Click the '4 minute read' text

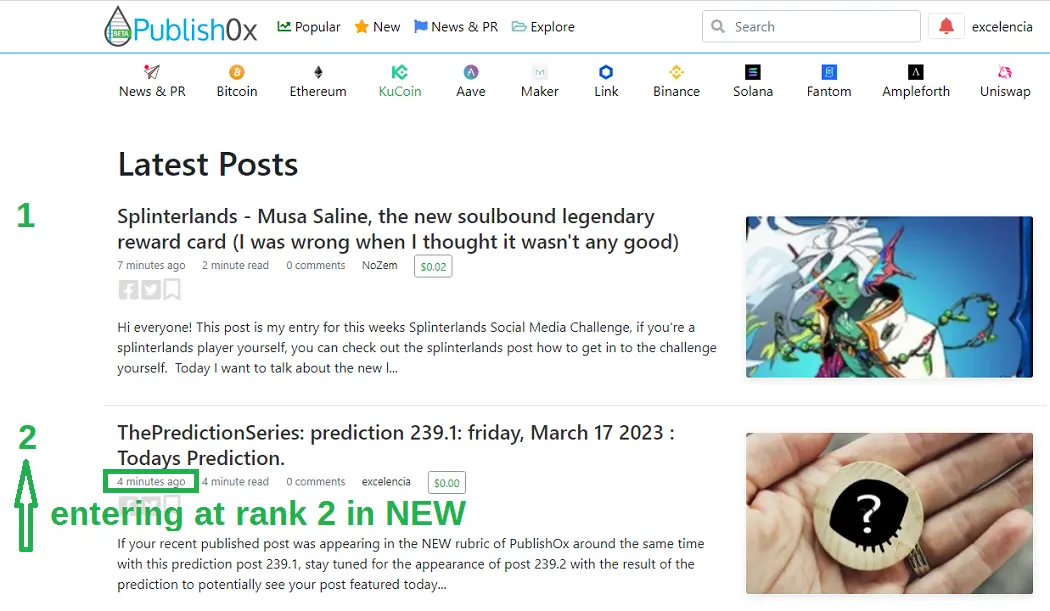click(x=235, y=482)
